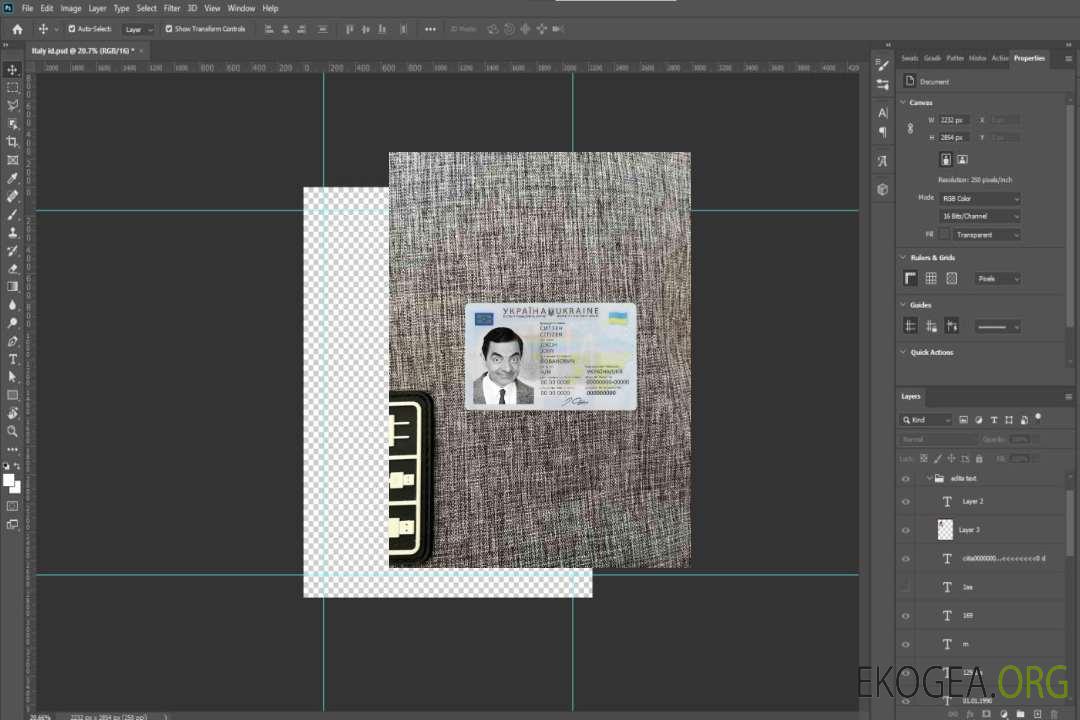1080x720 pixels.
Task: Open the Layers panel options menu
Action: tap(1068, 396)
